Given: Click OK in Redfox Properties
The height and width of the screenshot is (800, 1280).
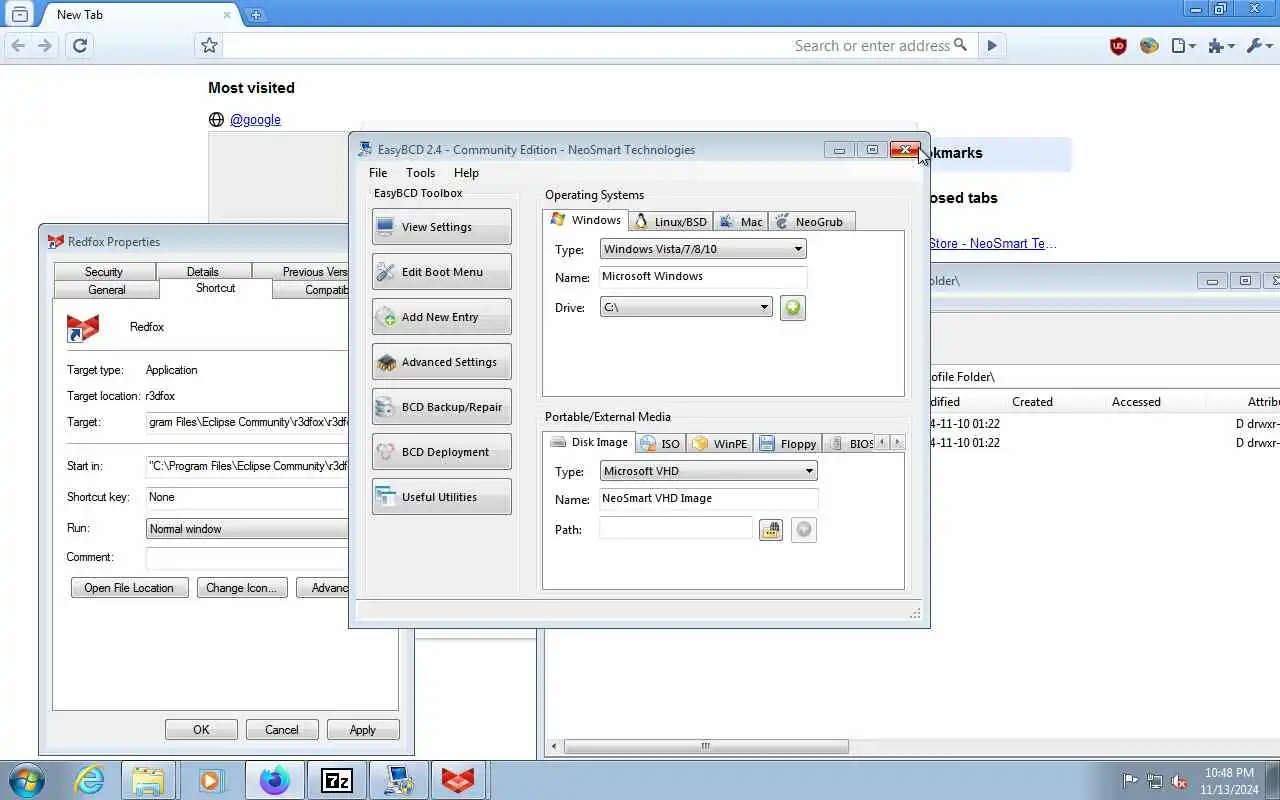Looking at the screenshot, I should point(201,730).
